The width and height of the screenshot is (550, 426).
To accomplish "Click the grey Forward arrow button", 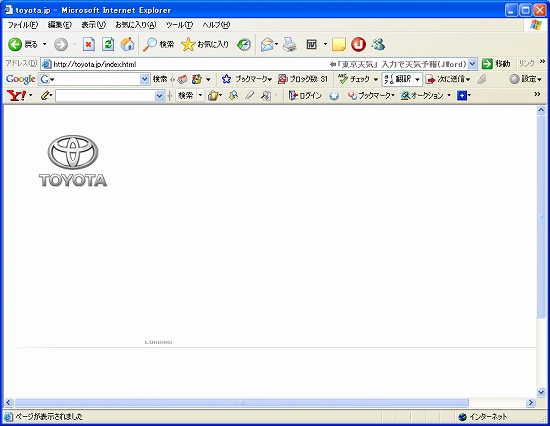I will pos(61,44).
